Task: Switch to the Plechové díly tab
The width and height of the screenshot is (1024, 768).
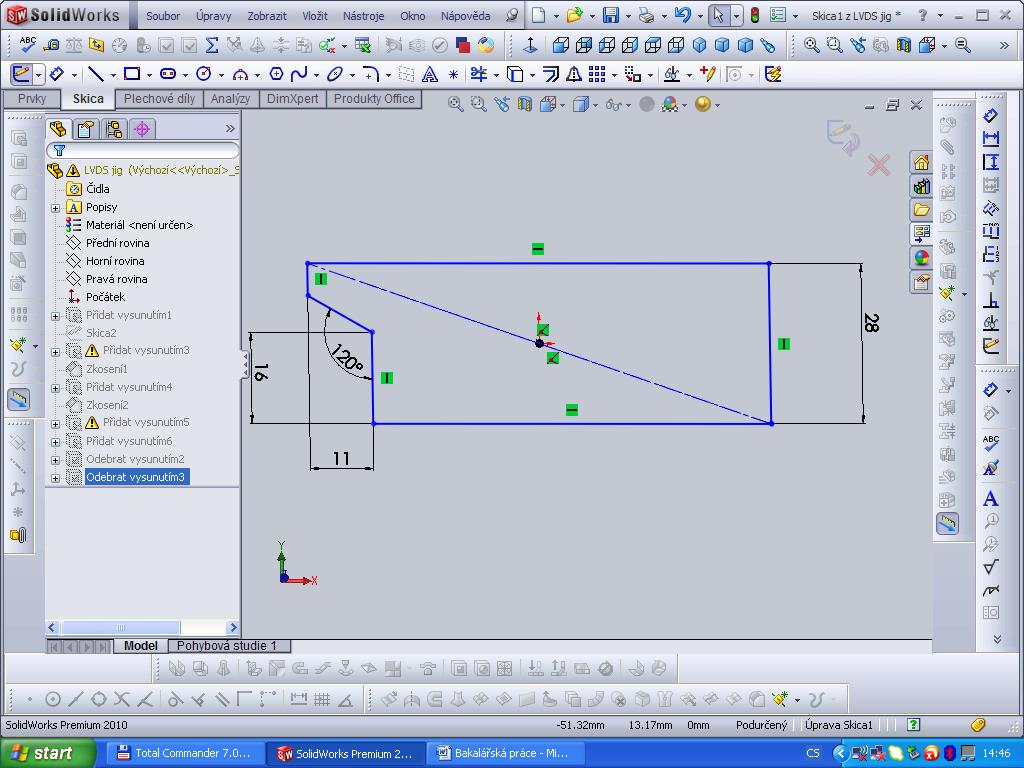Action: (x=159, y=99)
